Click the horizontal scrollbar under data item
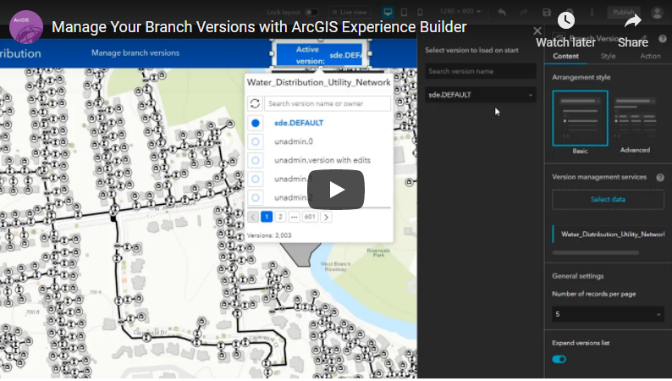The height and width of the screenshot is (381, 672). (595, 253)
